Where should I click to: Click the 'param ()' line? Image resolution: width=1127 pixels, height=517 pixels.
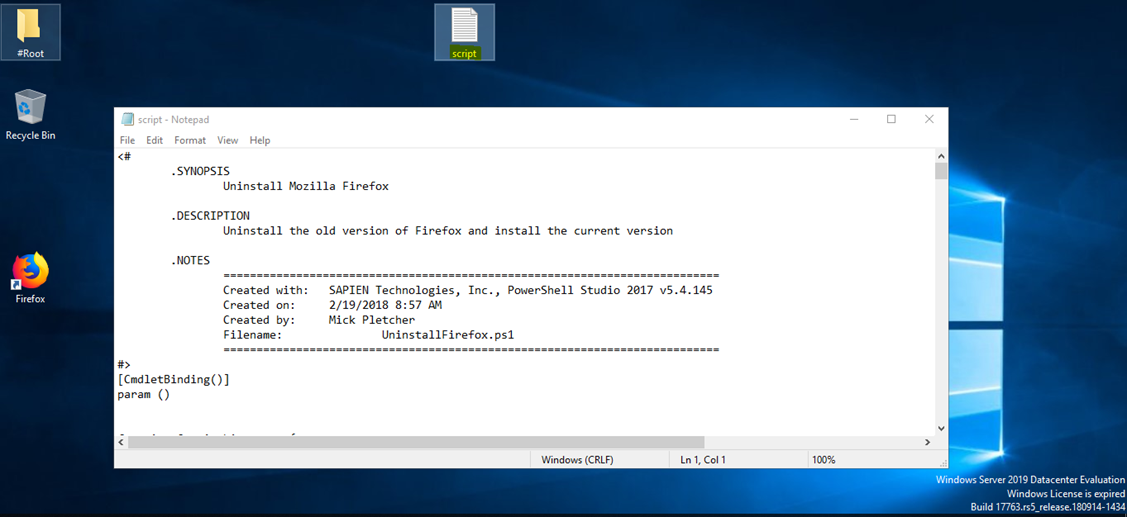pos(143,394)
